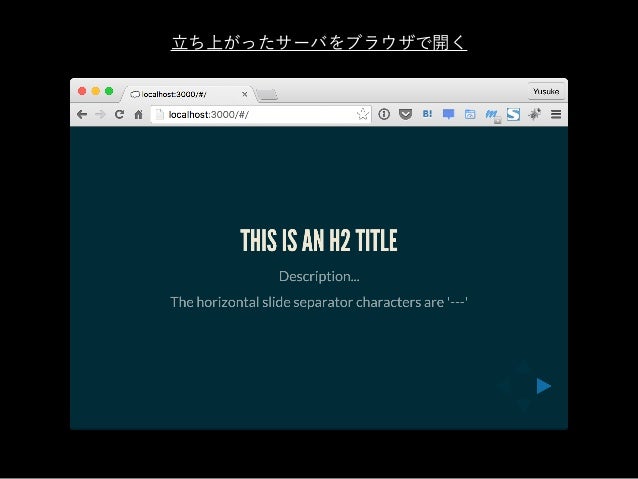Close the localhost:3000 tab
638x479 pixels.
(245, 94)
